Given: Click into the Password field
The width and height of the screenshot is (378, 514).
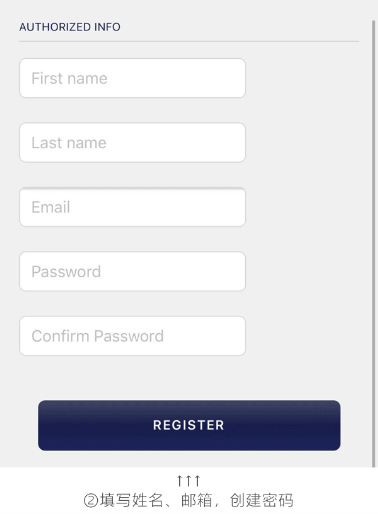Looking at the screenshot, I should click(x=132, y=271).
